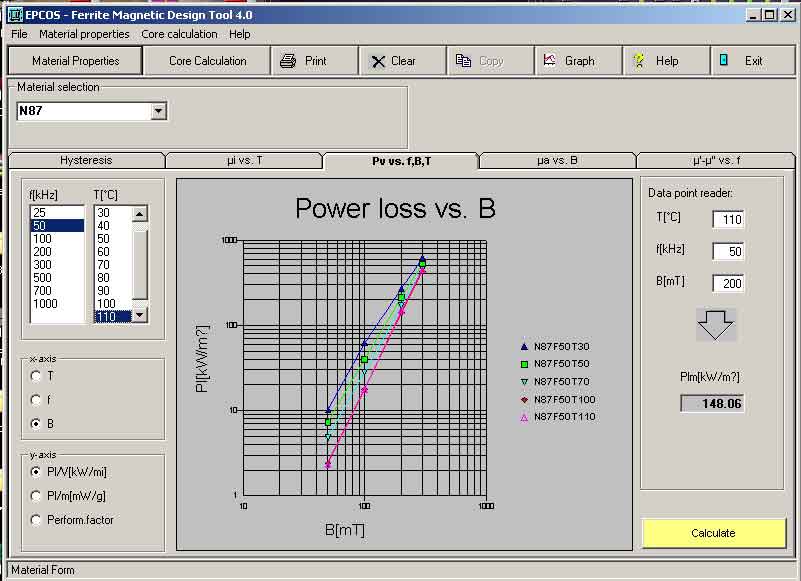Select T as the x-axis
The height and width of the screenshot is (581, 801).
(x=36, y=377)
